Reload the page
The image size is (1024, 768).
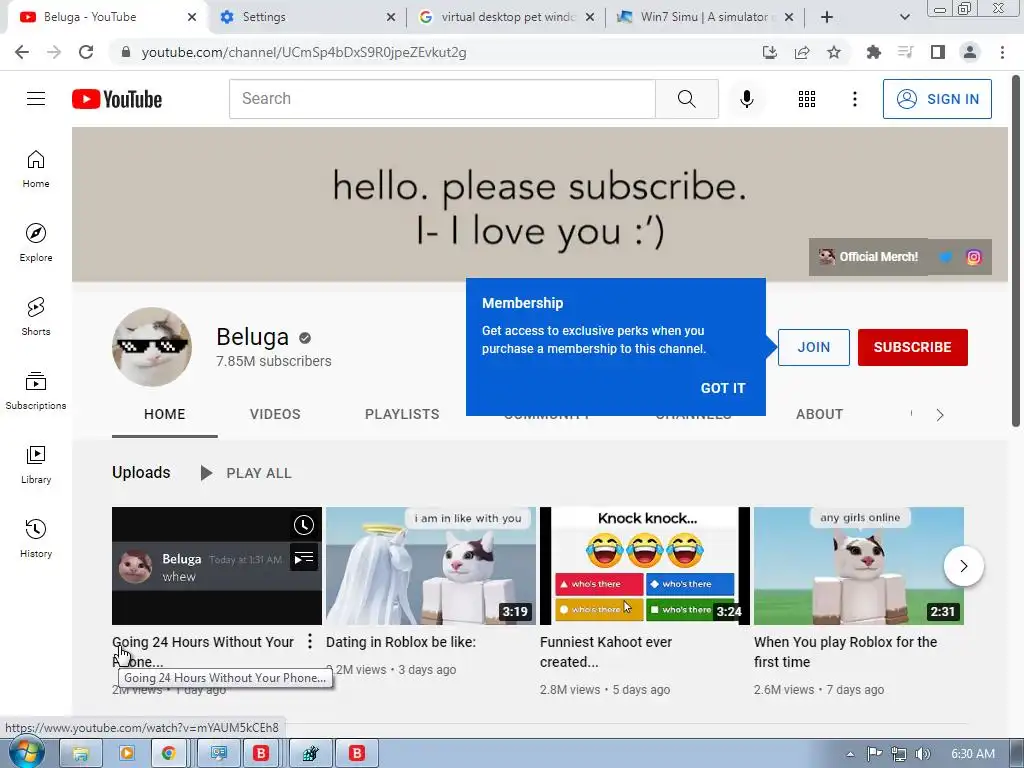[x=86, y=52]
